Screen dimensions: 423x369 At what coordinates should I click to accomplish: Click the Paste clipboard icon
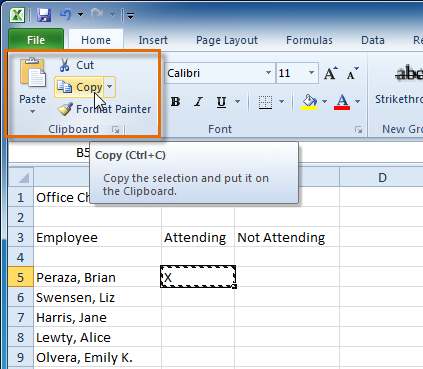point(33,74)
